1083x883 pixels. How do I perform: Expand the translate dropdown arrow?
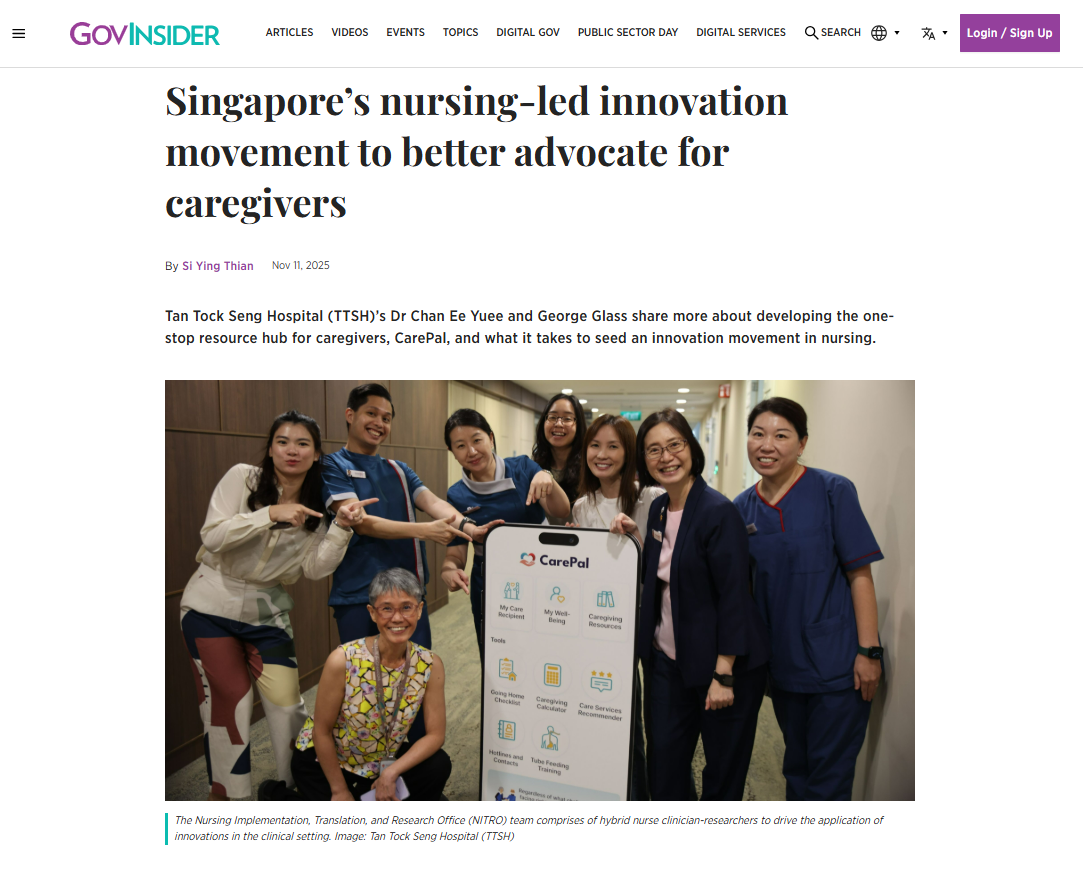click(945, 32)
